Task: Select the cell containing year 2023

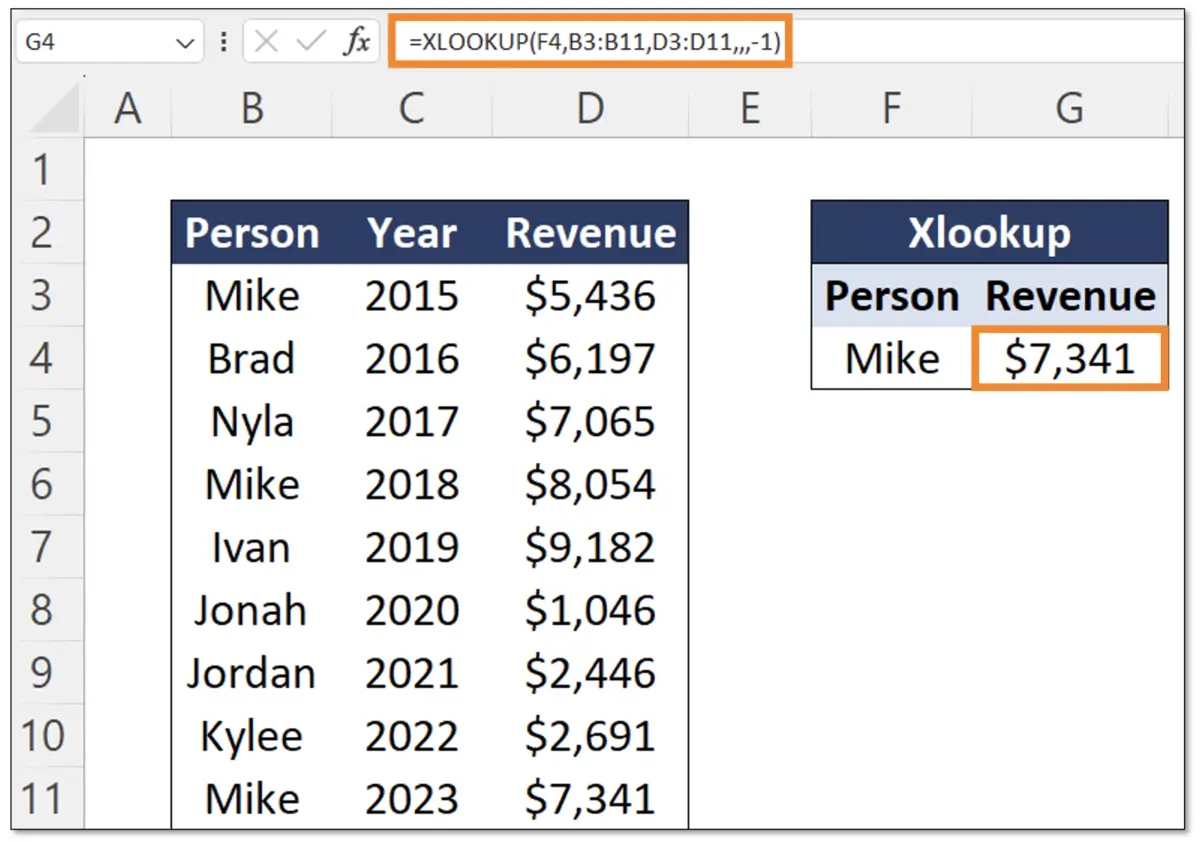Action: click(412, 798)
